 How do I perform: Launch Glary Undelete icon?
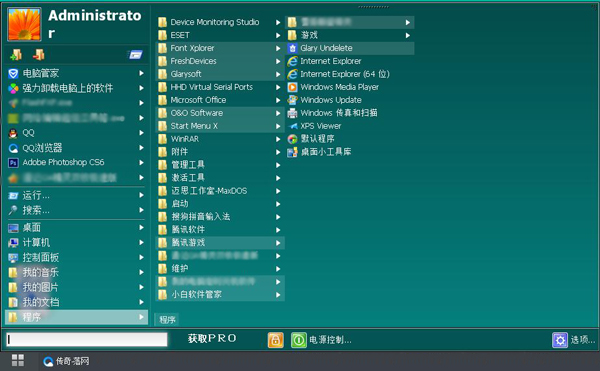coord(292,48)
